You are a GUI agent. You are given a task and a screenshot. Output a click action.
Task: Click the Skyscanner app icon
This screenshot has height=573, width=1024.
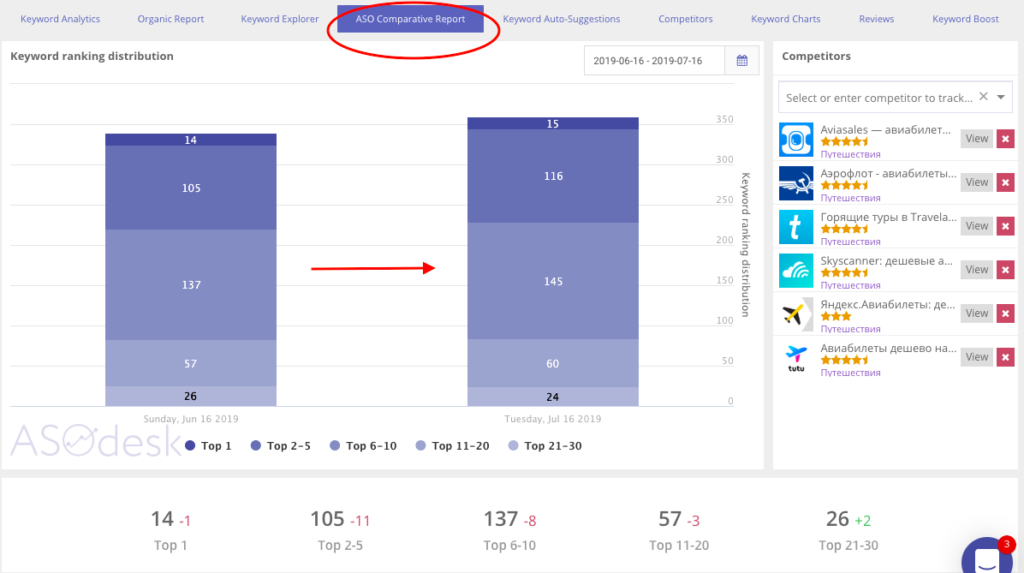pos(796,270)
